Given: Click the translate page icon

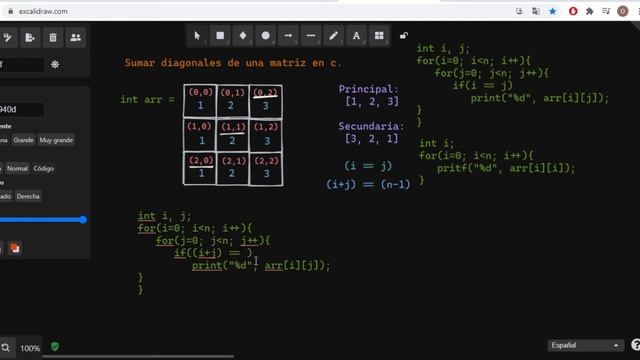Looking at the screenshot, I should pos(536,11).
